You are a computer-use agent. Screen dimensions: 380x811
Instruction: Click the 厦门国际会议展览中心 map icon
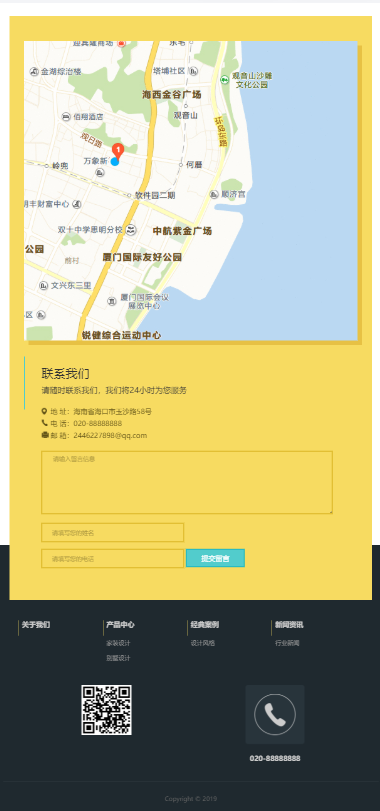click(x=112, y=301)
